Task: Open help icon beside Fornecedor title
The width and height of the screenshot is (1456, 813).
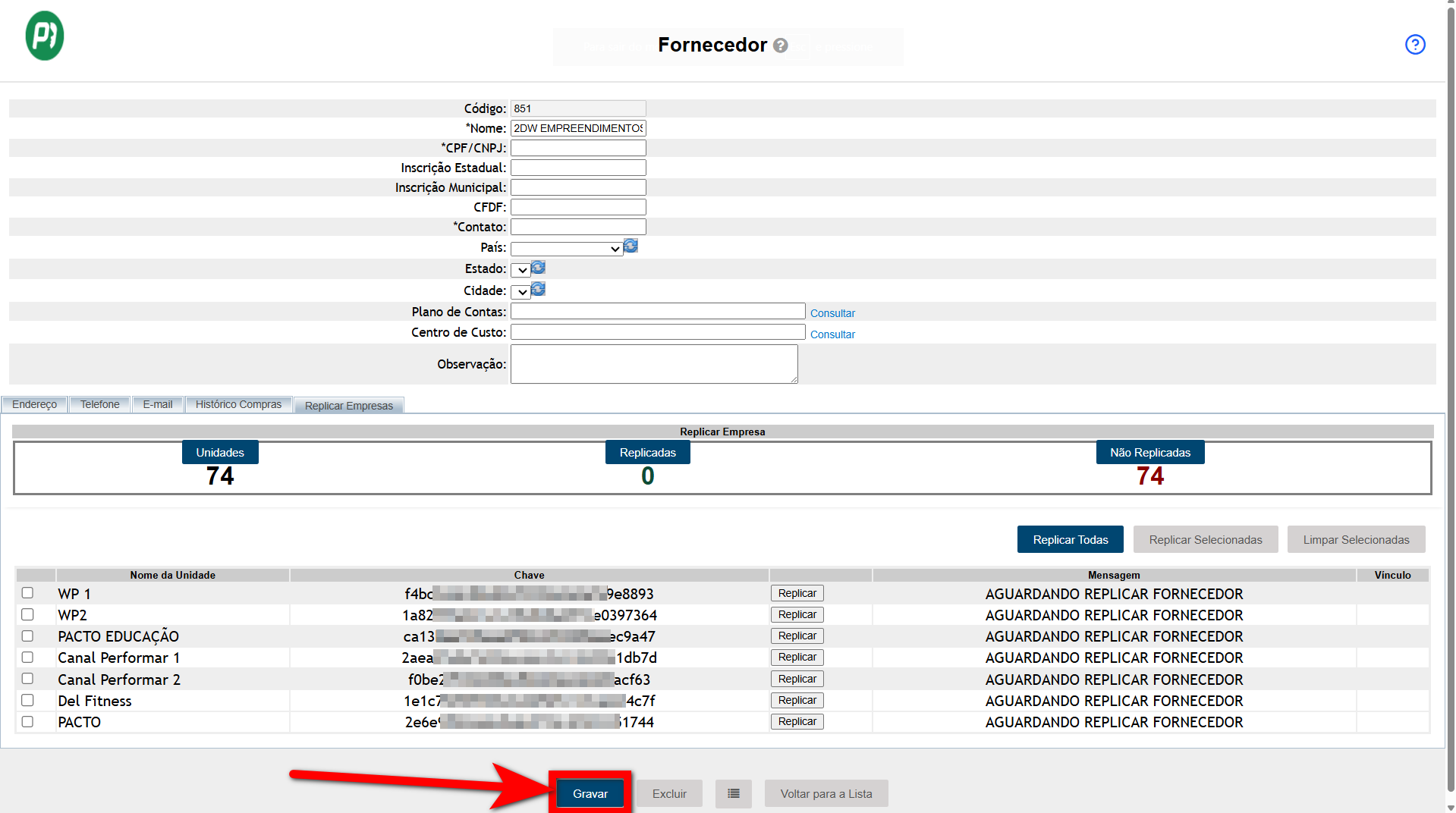Action: [x=780, y=46]
